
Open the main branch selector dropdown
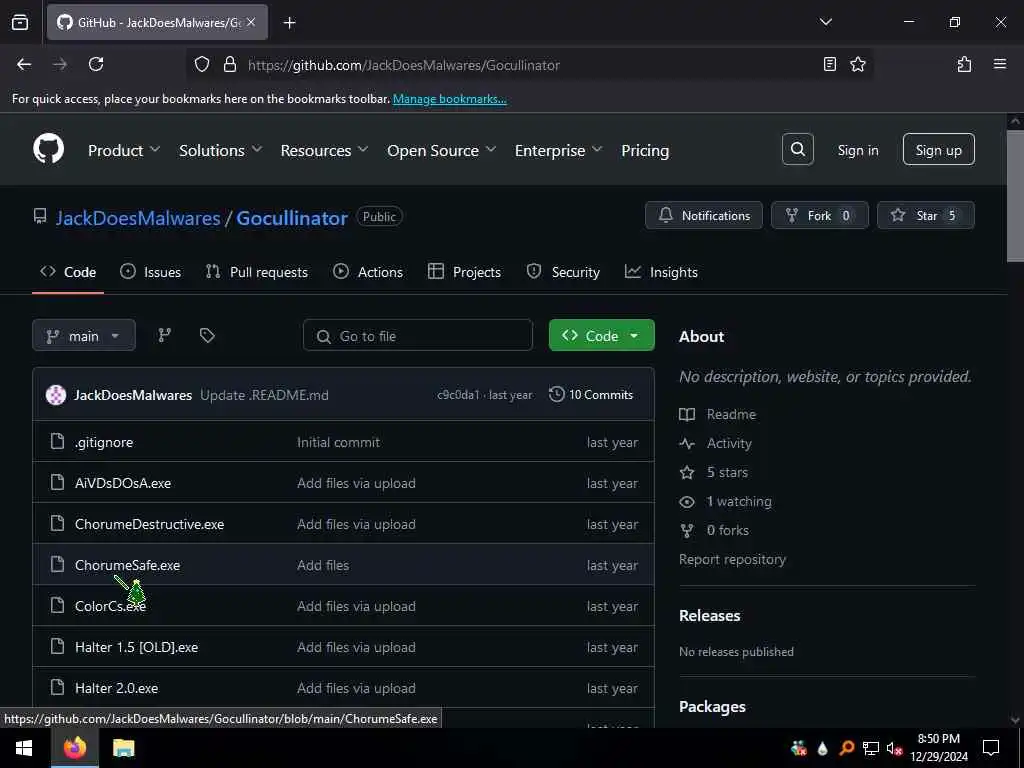tap(84, 335)
